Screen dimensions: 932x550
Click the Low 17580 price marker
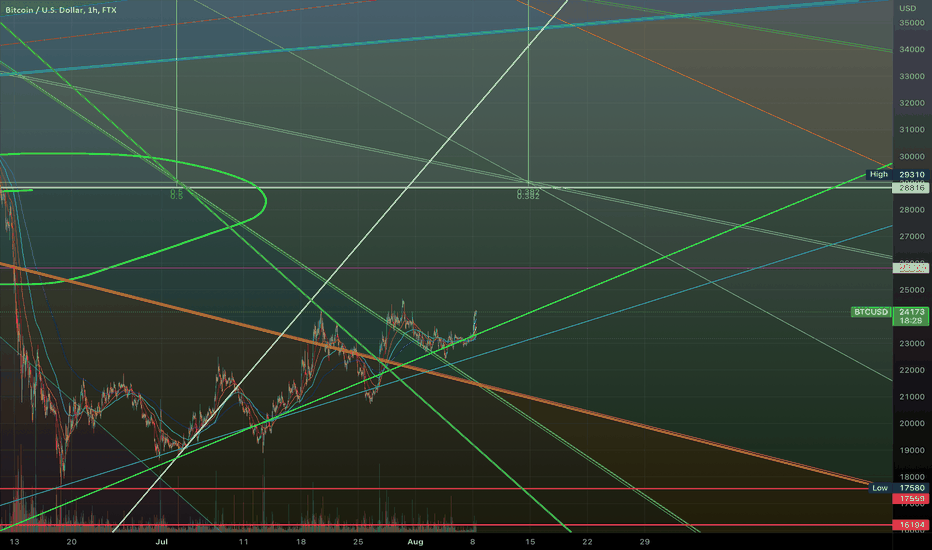pyautogui.click(x=898, y=488)
